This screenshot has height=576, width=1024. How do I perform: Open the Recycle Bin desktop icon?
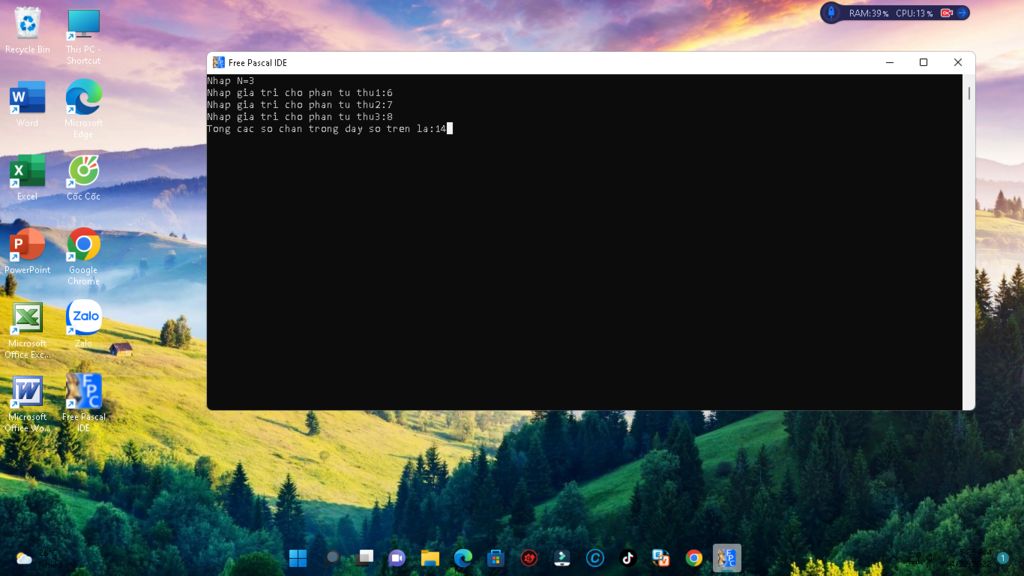click(x=27, y=31)
